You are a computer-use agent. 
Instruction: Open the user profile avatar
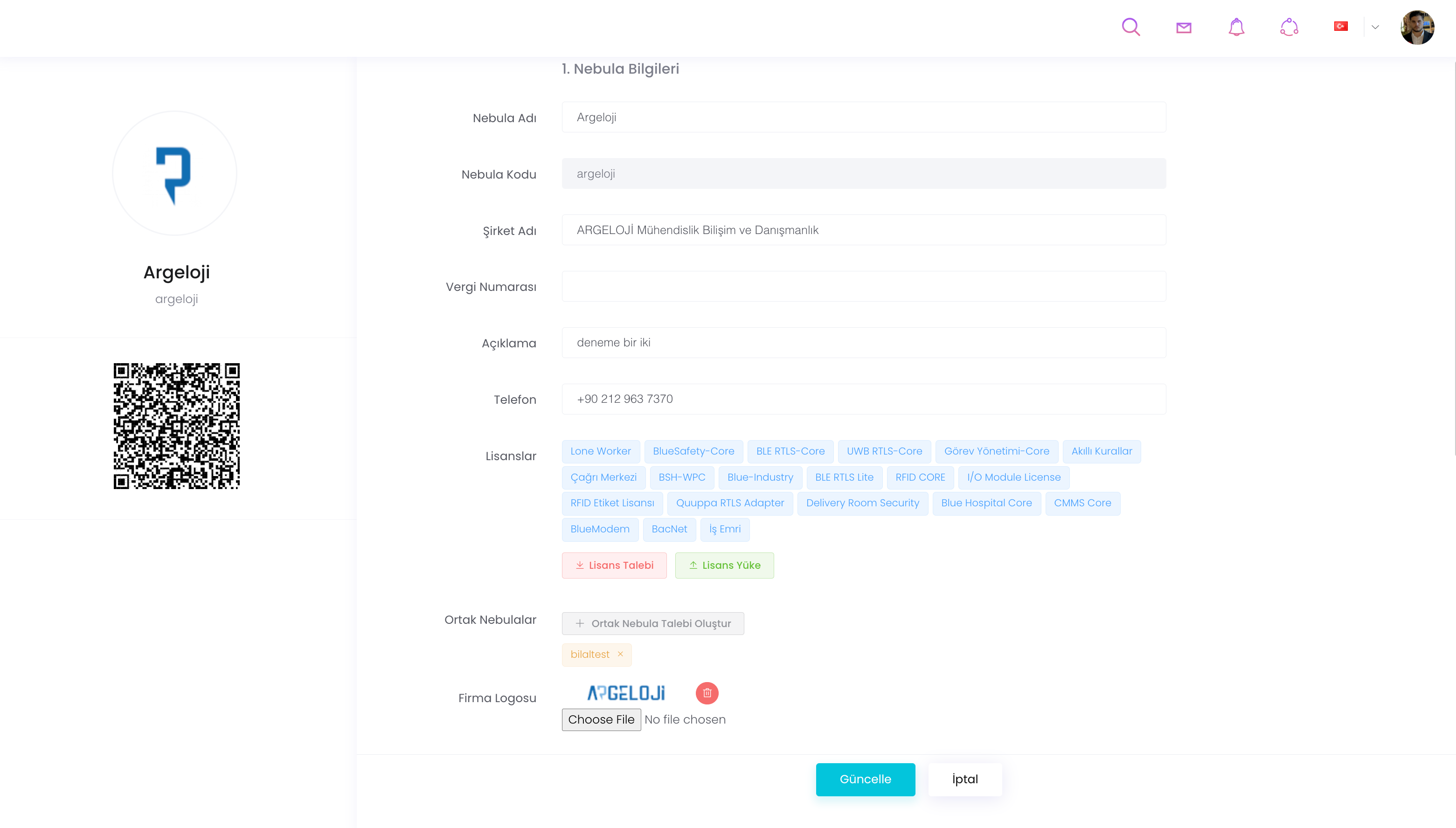tap(1417, 27)
